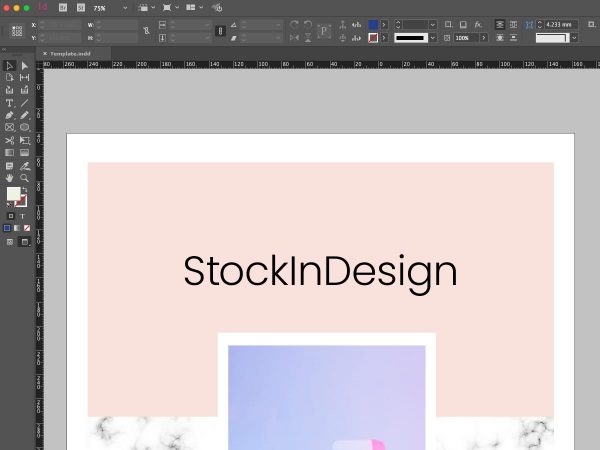The height and width of the screenshot is (450, 600).
Task: Click the drop shadow effects fx icon
Action: pyautogui.click(x=478, y=24)
